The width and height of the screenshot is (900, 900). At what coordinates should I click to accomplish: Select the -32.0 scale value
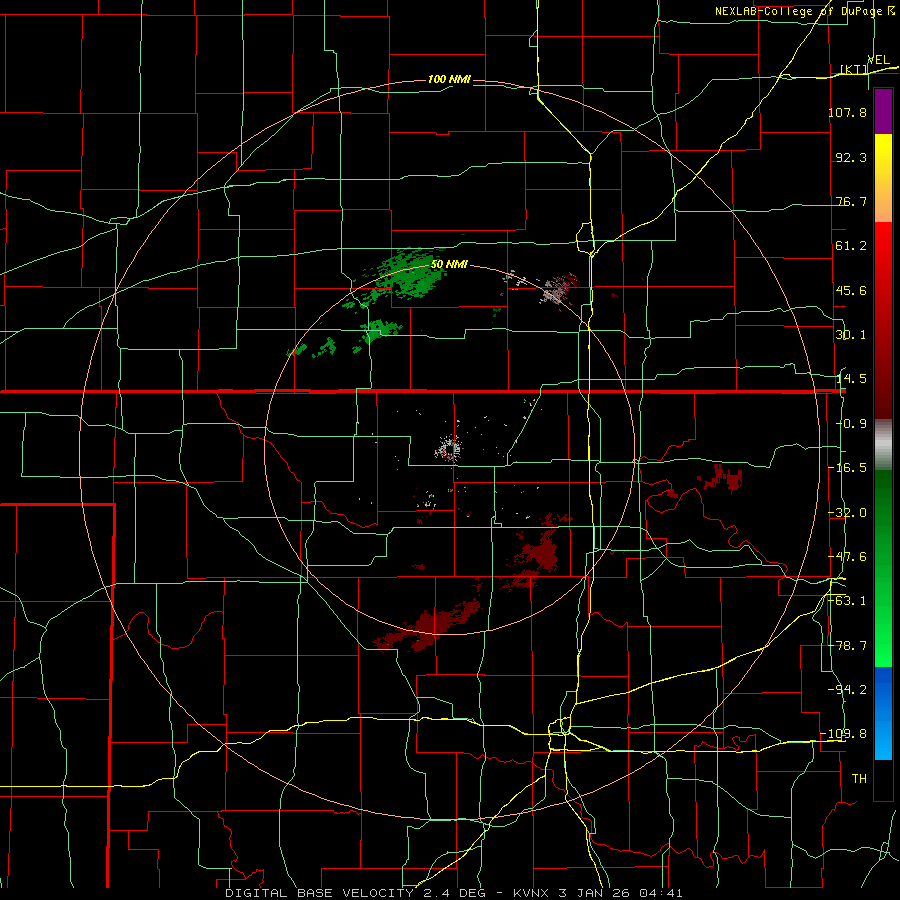point(847,513)
